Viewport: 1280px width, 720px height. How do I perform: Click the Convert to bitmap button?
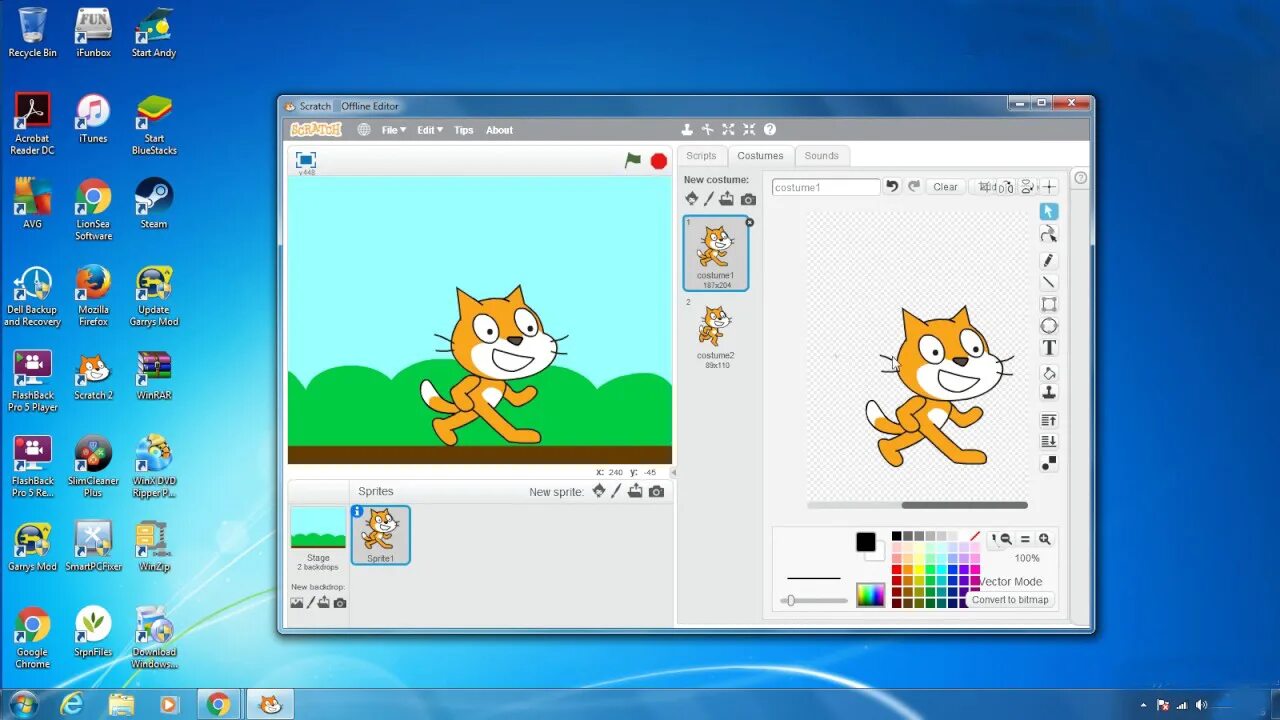(x=1010, y=600)
